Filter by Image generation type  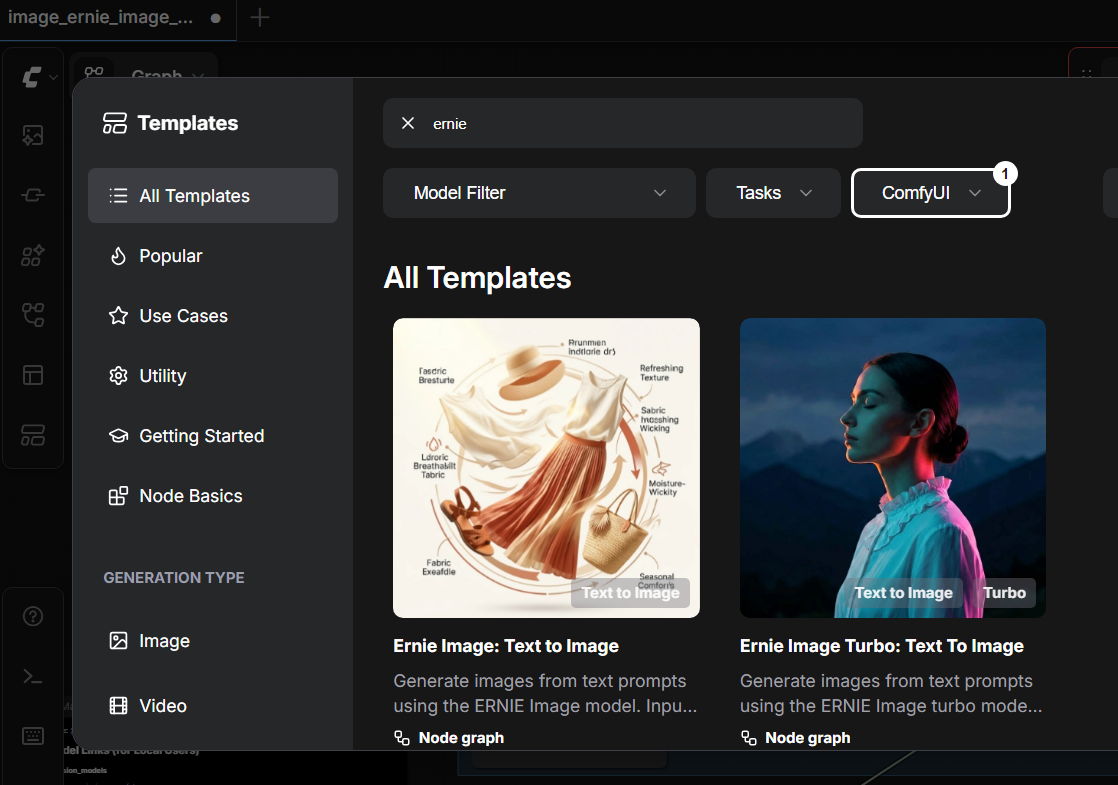(212, 640)
